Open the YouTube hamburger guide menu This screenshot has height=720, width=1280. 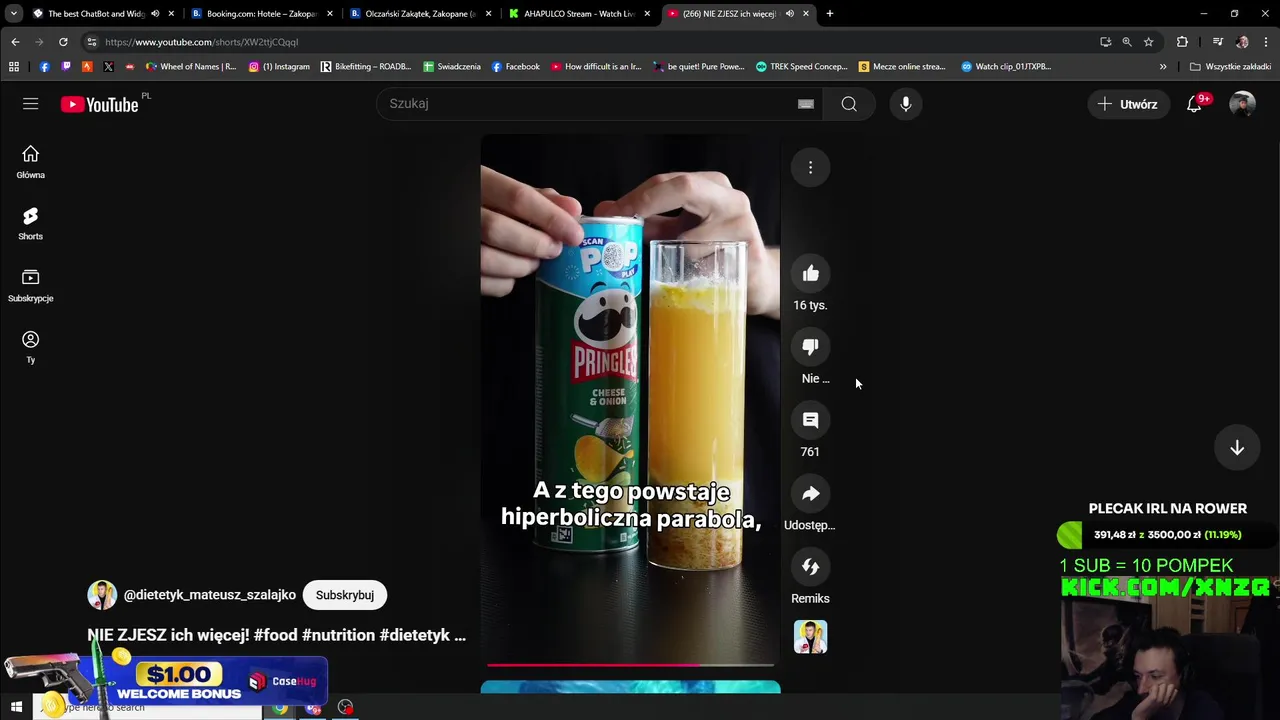click(30, 104)
